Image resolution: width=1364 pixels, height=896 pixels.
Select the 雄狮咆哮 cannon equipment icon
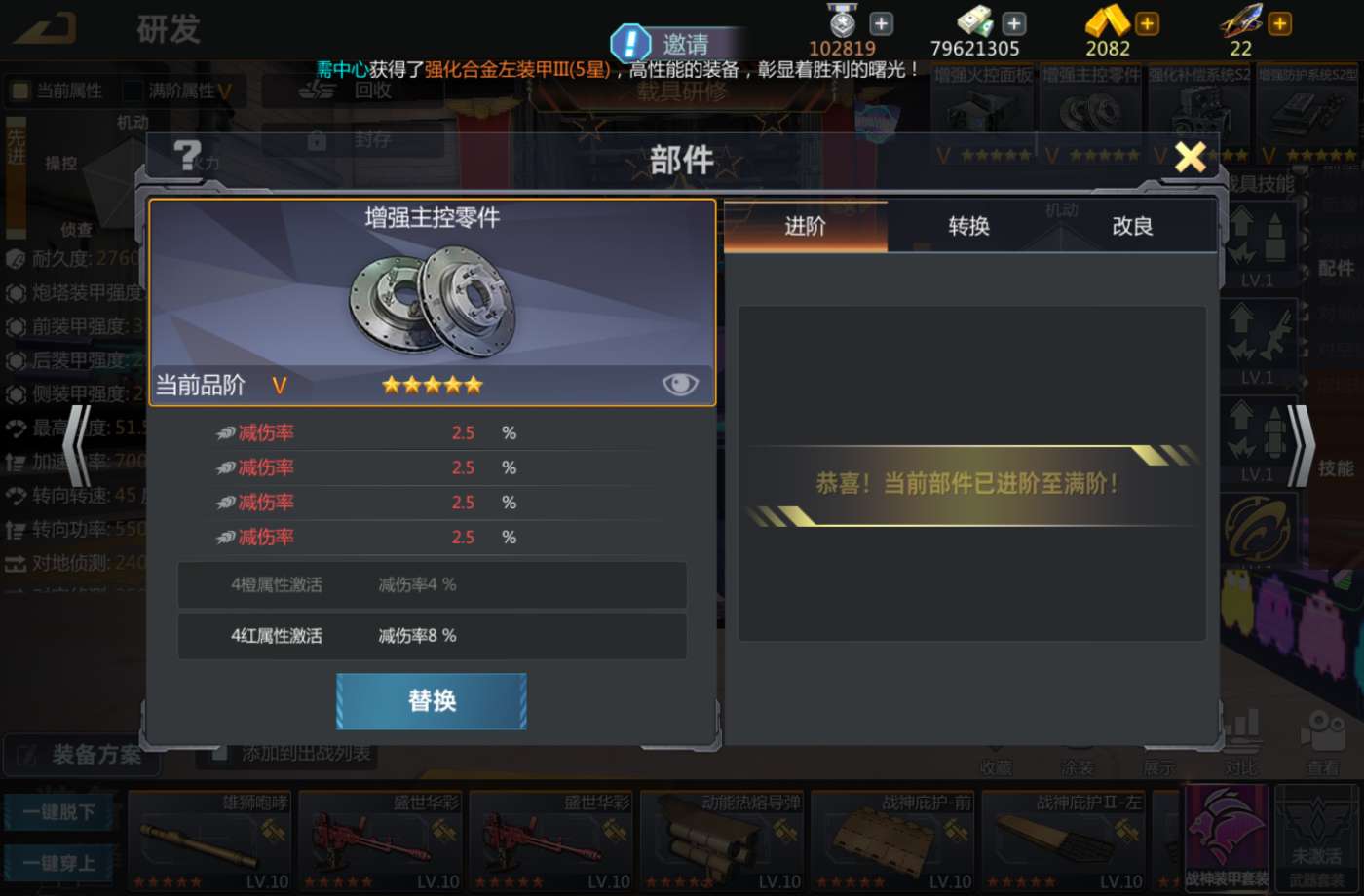pyautogui.click(x=210, y=841)
